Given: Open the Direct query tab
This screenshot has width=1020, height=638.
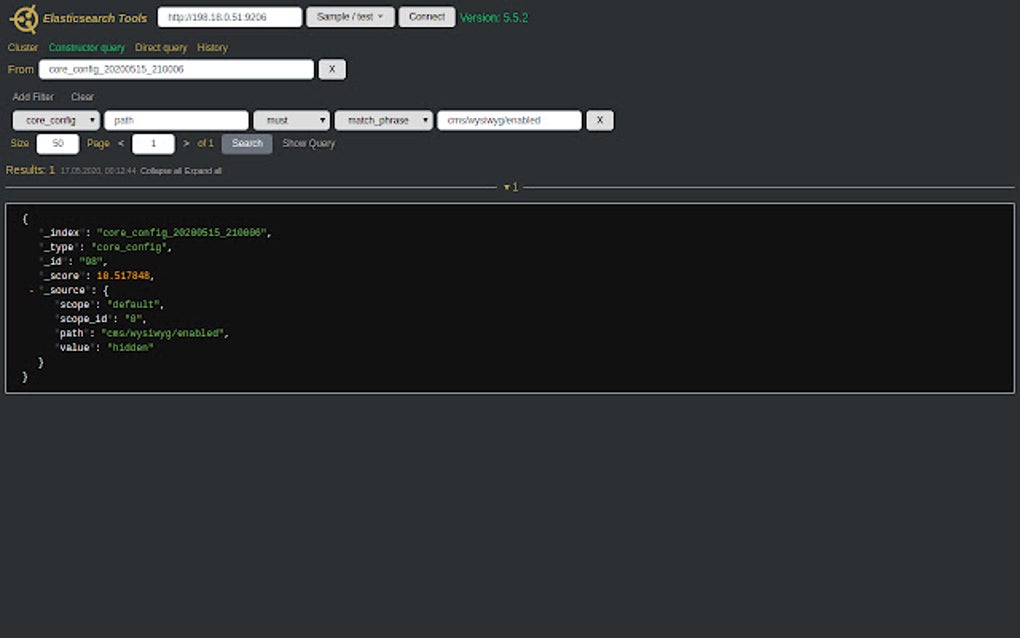Looking at the screenshot, I should click(161, 47).
